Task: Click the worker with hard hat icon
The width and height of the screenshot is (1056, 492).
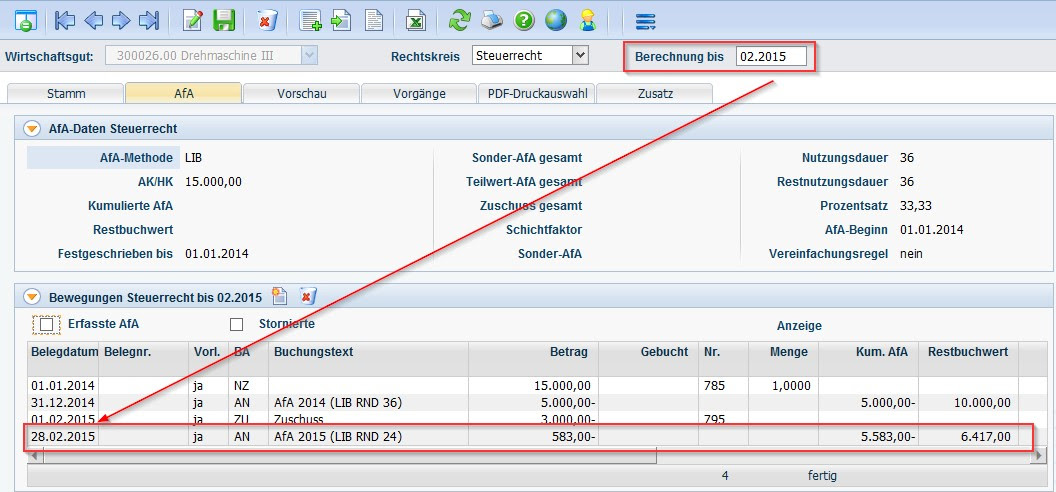Action: (588, 21)
